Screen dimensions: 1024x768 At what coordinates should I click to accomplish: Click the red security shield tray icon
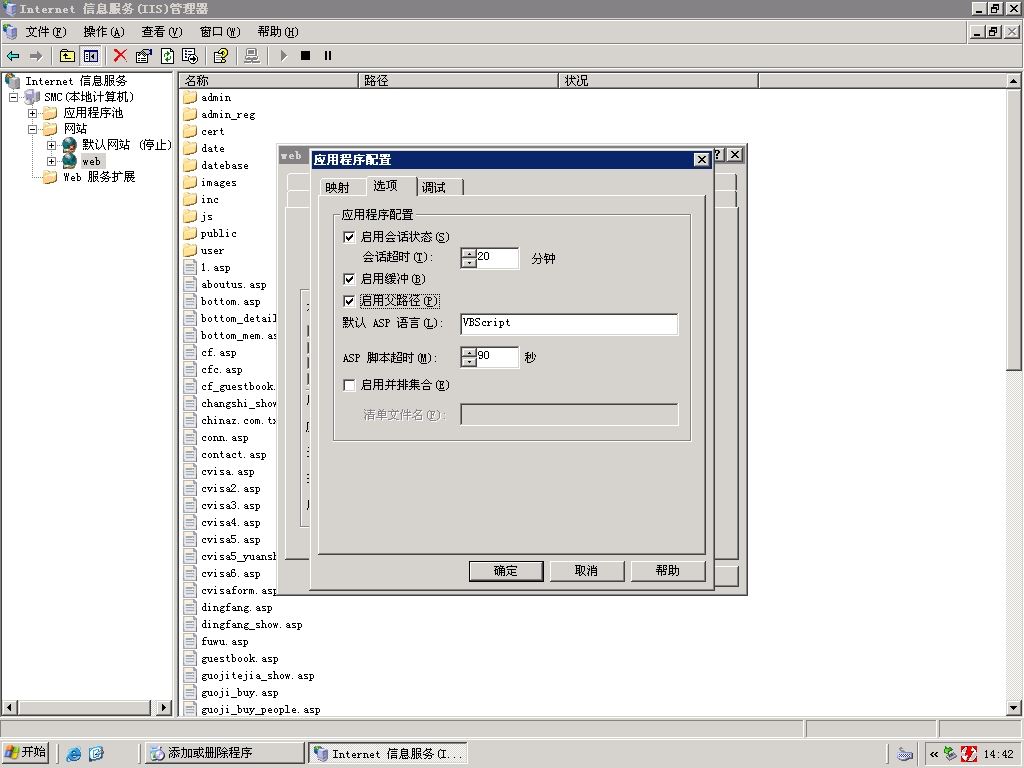coord(969,754)
